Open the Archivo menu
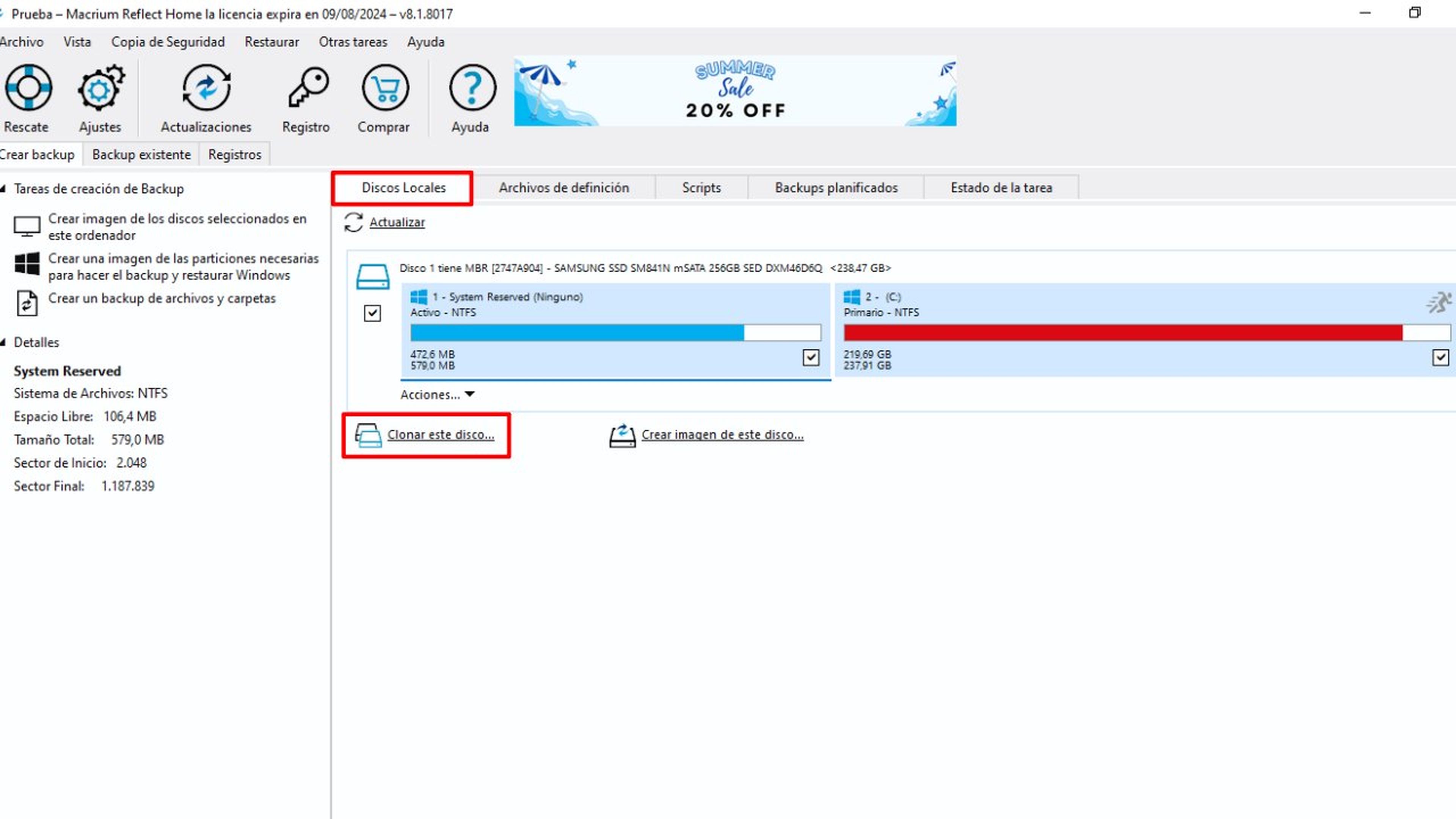The width and height of the screenshot is (1456, 819). [22, 42]
